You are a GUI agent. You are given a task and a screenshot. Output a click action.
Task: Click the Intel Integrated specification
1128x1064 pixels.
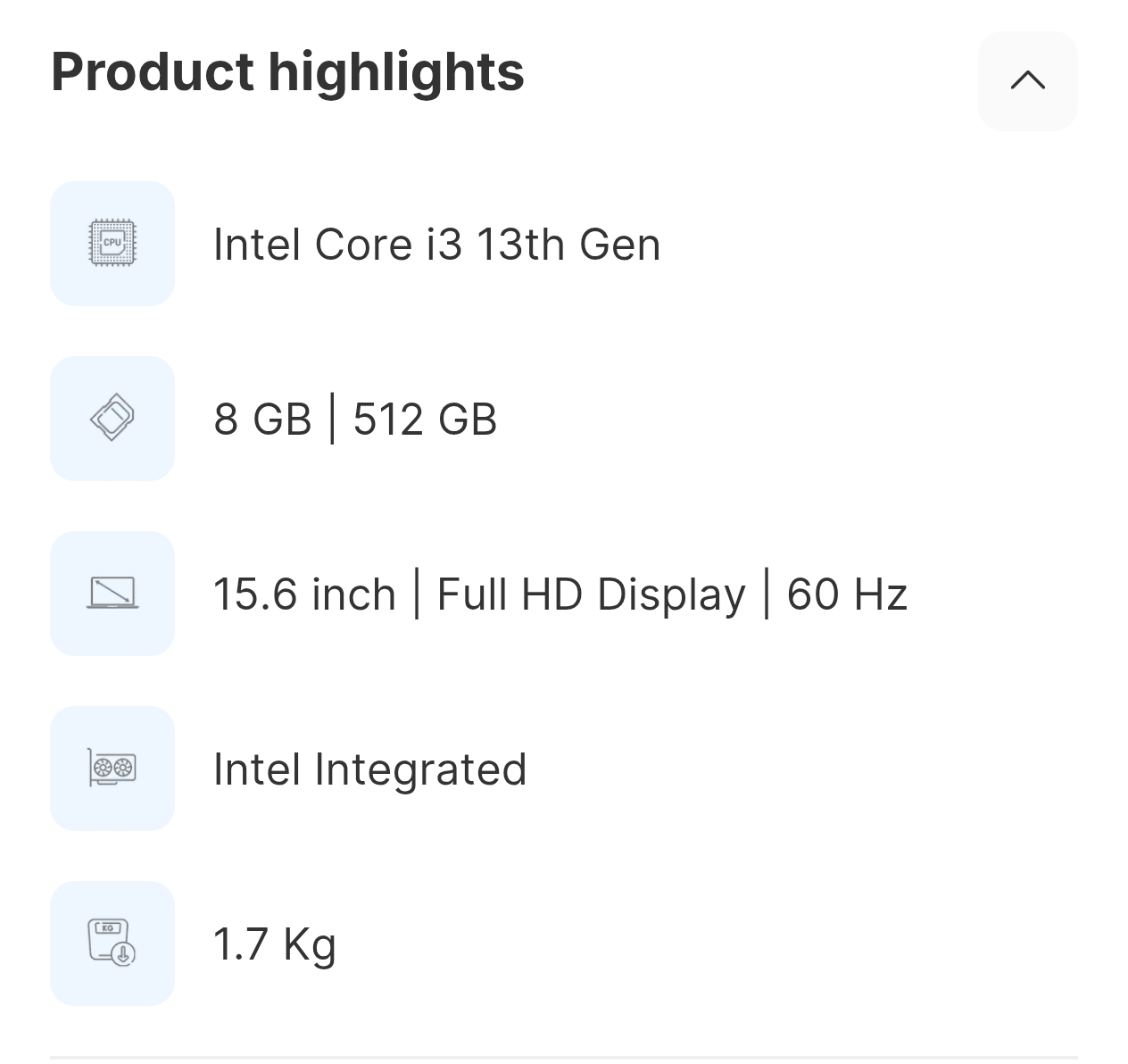370,768
